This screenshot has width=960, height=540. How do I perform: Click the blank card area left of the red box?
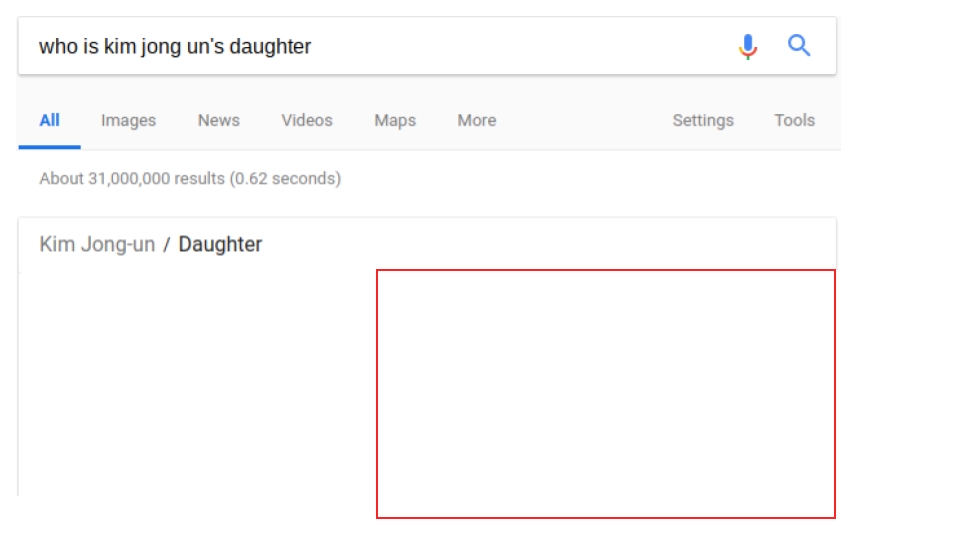click(x=197, y=384)
